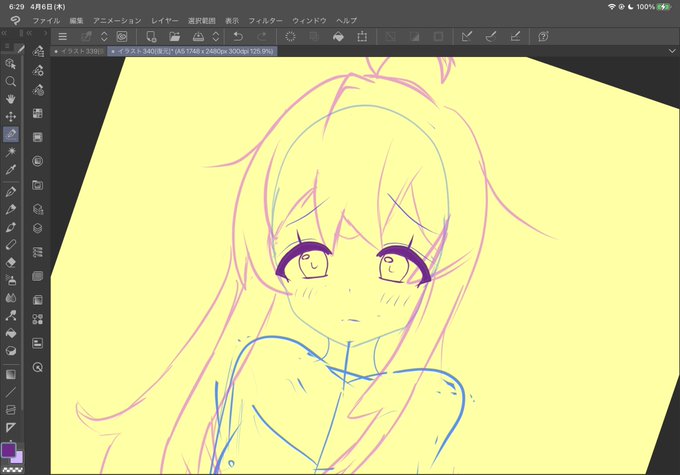Open the Layer palette stack icon
The height and width of the screenshot is (475, 680).
coord(38,228)
